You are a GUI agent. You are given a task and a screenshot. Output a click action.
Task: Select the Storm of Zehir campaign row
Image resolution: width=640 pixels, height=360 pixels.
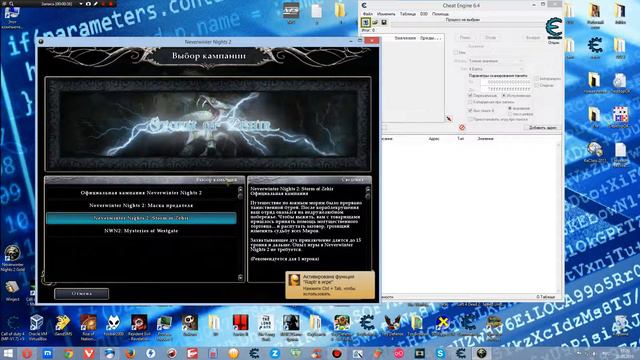click(141, 218)
